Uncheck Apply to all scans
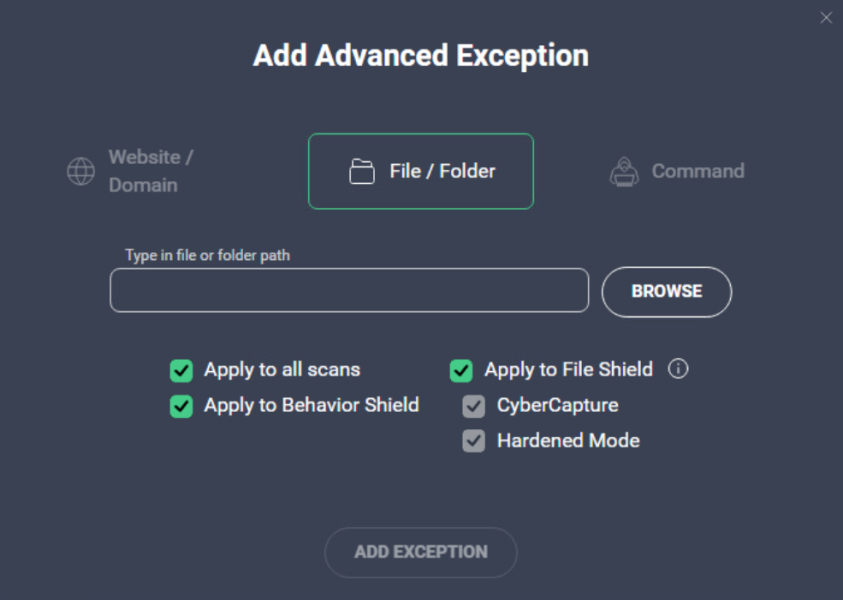This screenshot has width=843, height=600. tap(181, 370)
